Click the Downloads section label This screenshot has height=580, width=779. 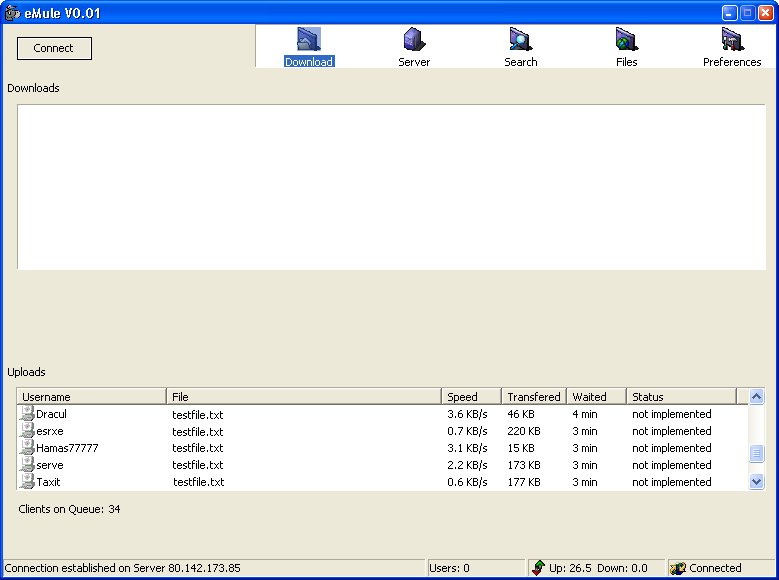pyautogui.click(x=33, y=88)
